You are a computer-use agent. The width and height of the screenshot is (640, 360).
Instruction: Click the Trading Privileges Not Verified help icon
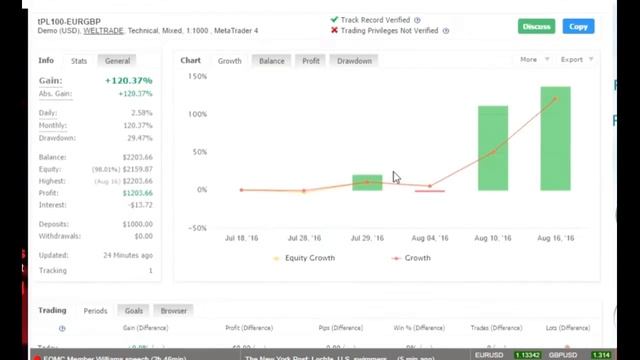tap(446, 31)
